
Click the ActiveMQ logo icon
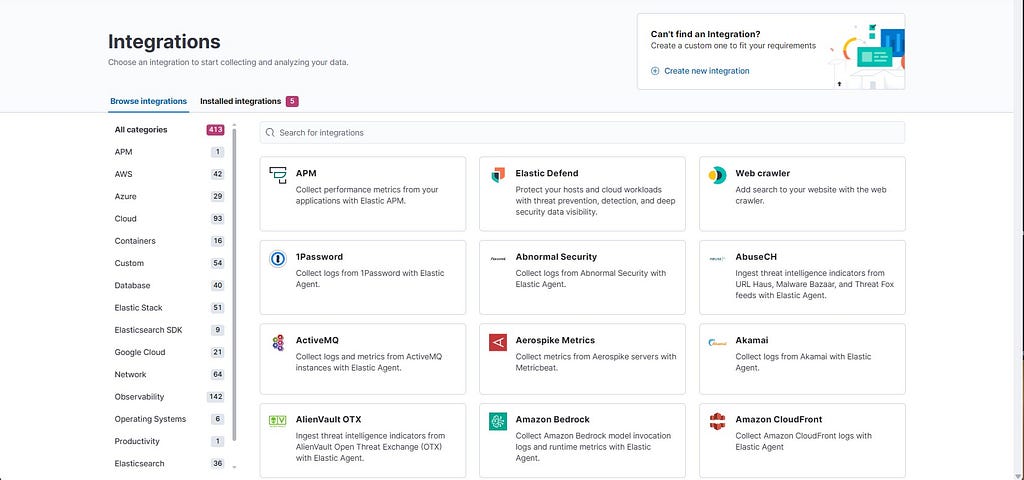tap(278, 342)
